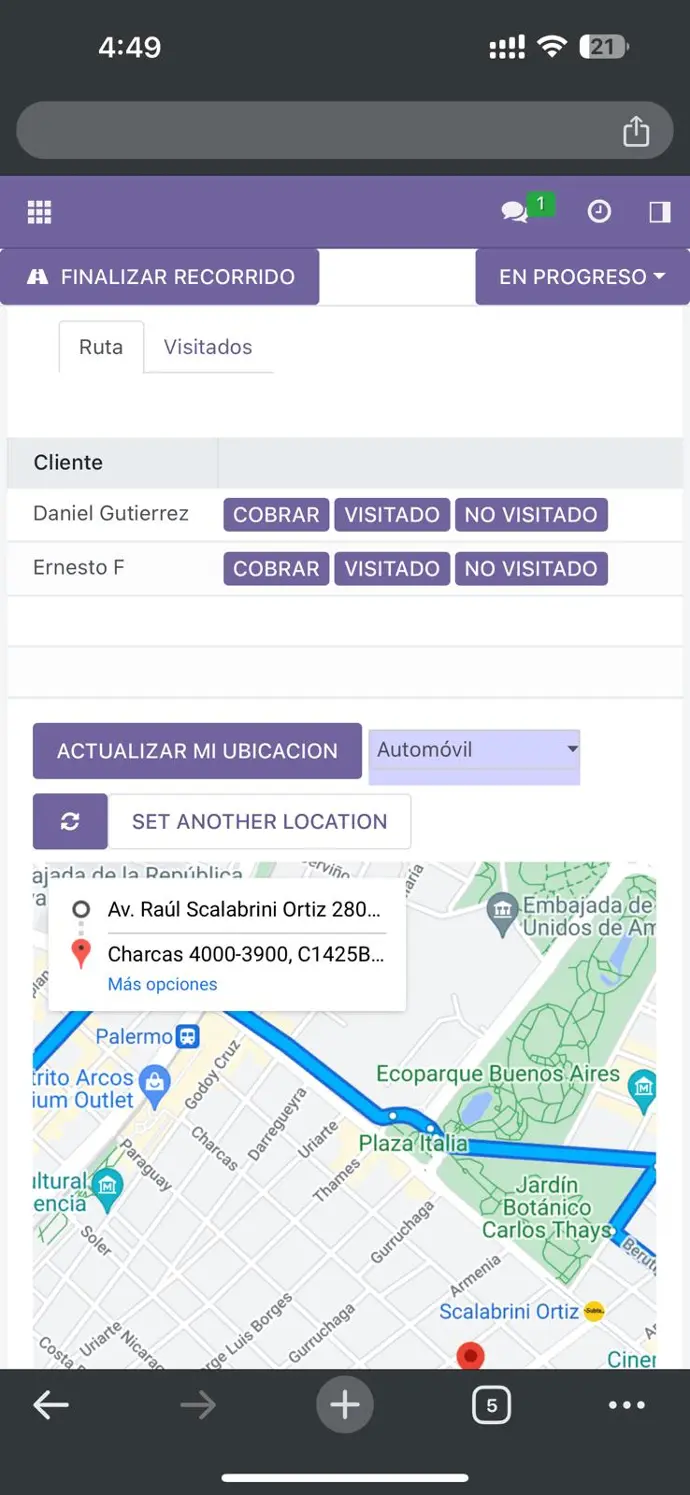Screen dimensions: 690x1495
Task: Open new browser tab with plus icon
Action: [x=345, y=1405]
